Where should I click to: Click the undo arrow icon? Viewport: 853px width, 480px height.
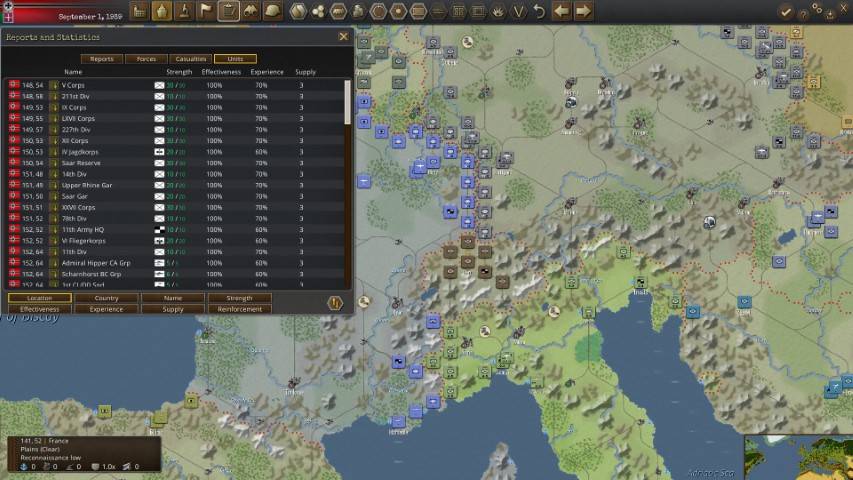click(539, 11)
